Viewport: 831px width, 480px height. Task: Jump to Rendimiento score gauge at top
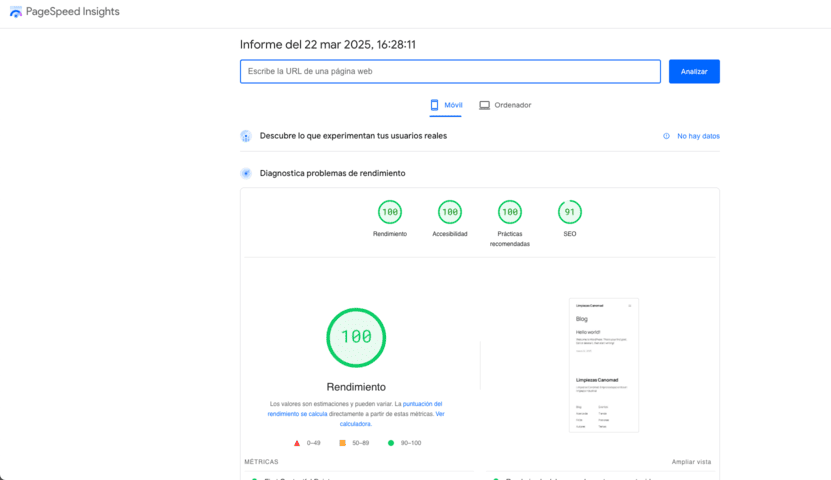[390, 212]
